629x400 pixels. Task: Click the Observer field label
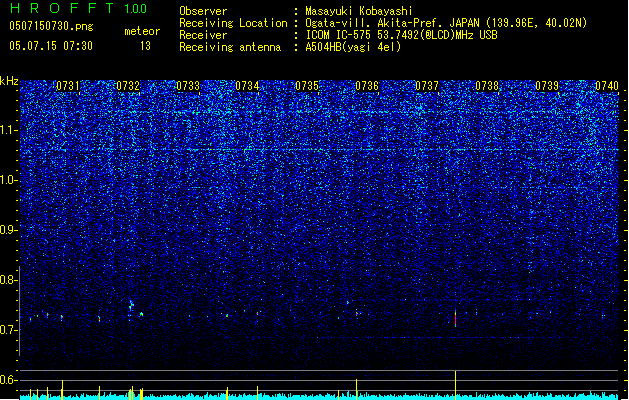[203, 11]
